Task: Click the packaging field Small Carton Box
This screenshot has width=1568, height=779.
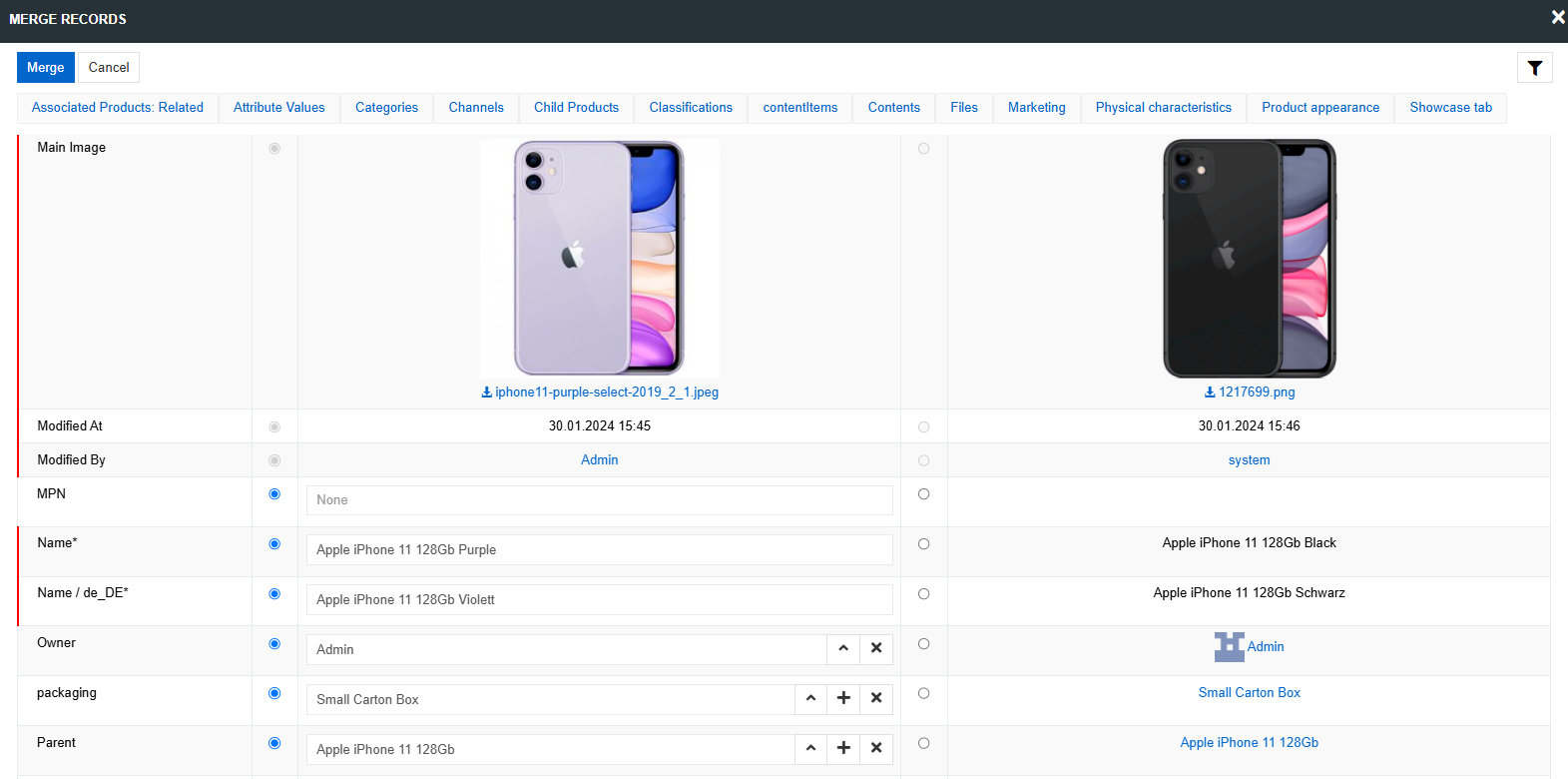Action: (x=550, y=700)
